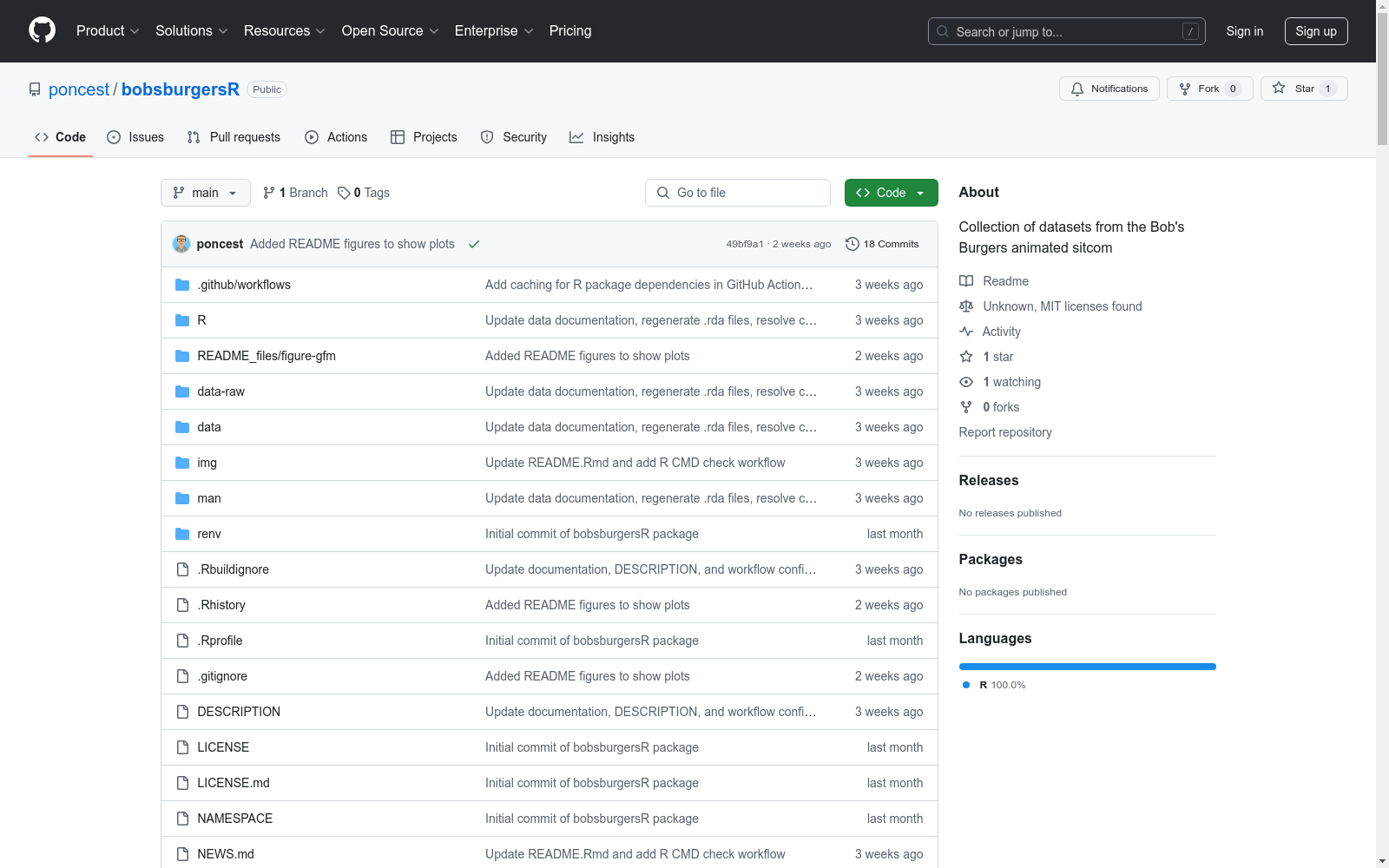1389x868 pixels.
Task: Expand the Solutions menu
Action: click(x=192, y=31)
